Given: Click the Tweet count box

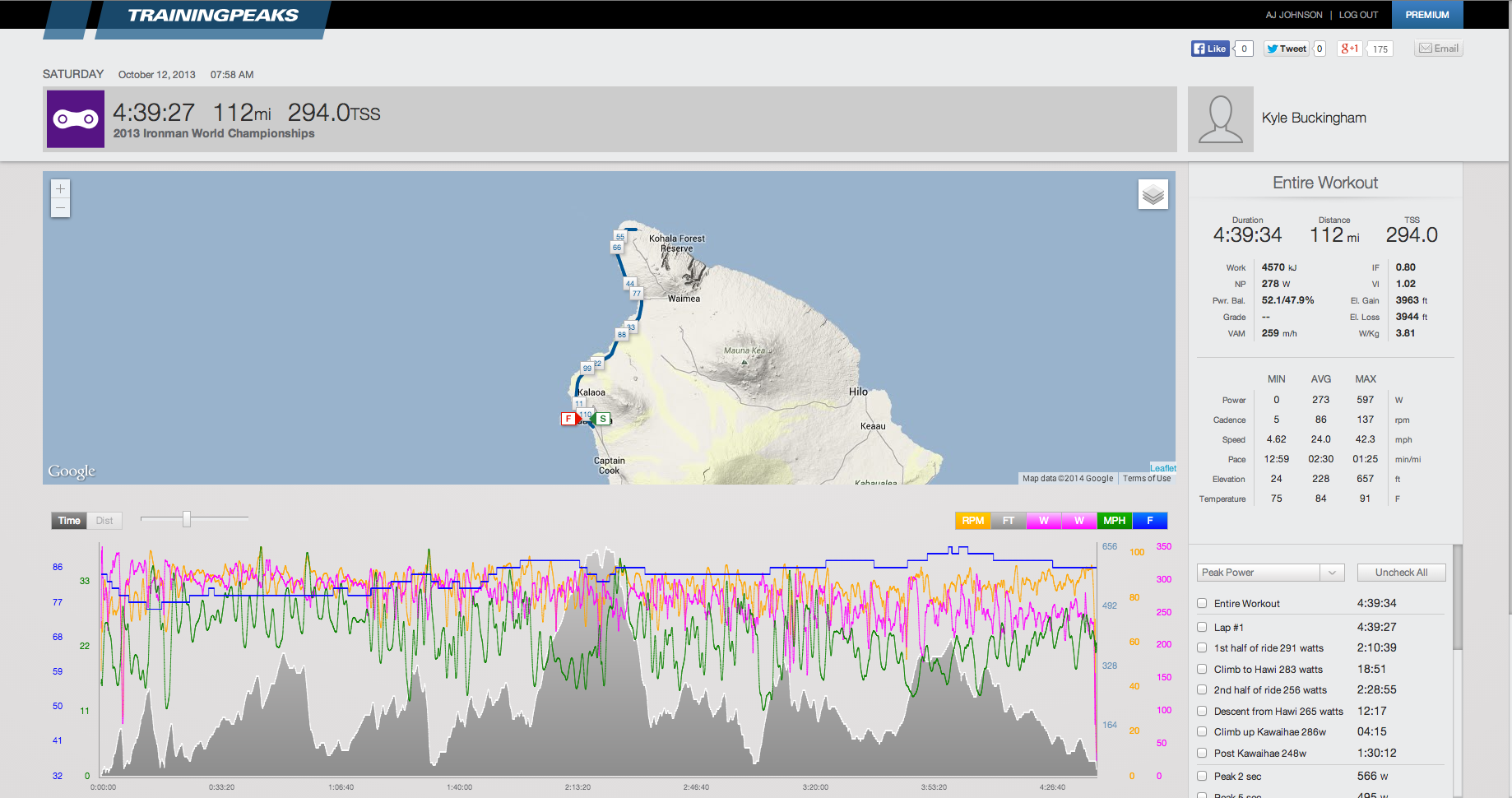Looking at the screenshot, I should click(1320, 49).
